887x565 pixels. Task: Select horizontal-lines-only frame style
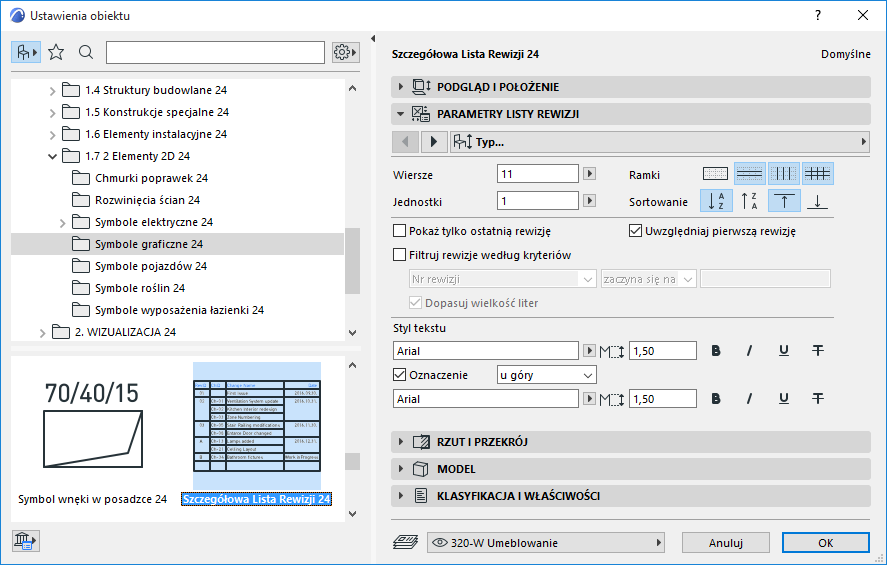coord(749,173)
